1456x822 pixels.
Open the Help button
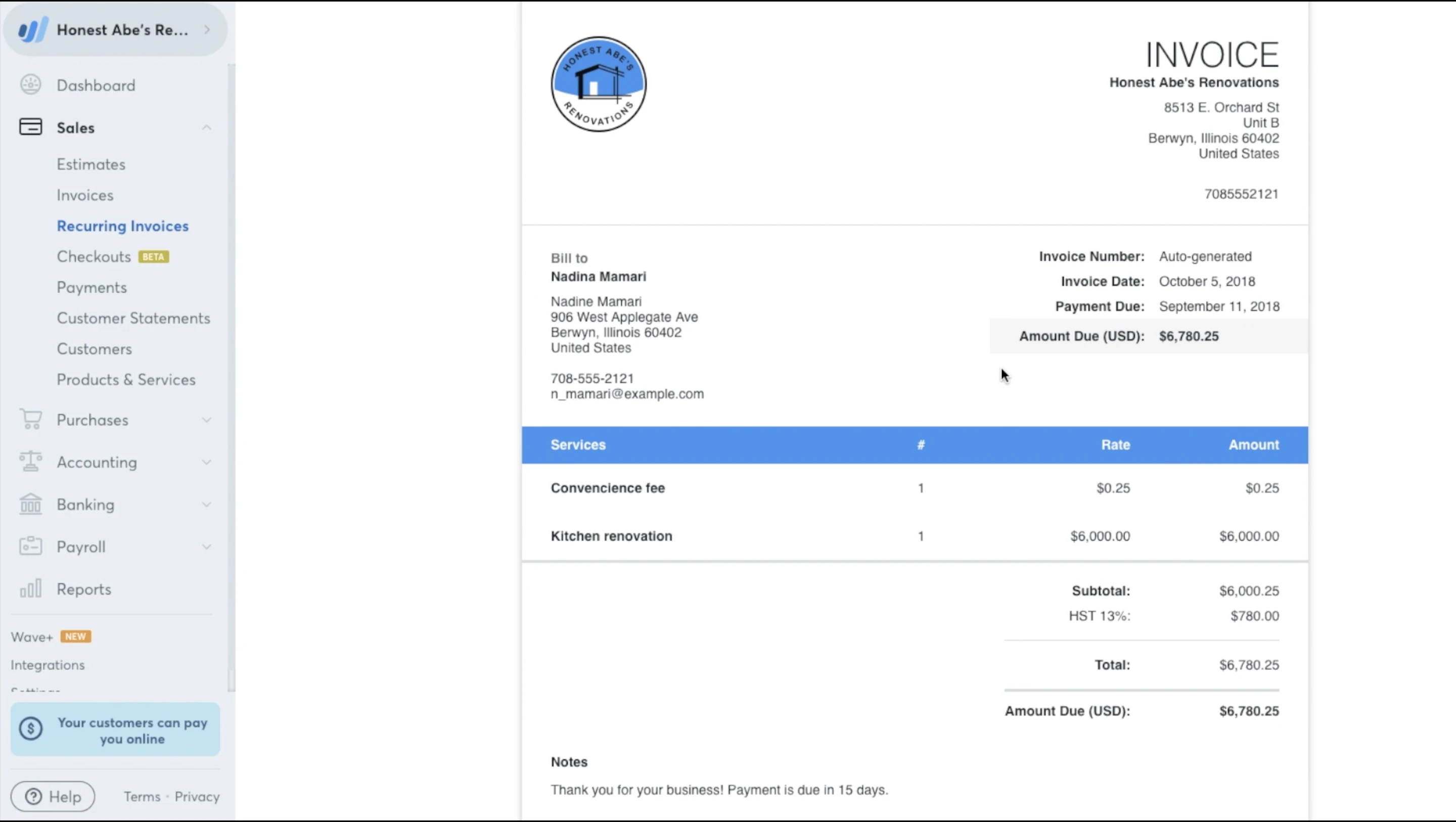point(53,797)
